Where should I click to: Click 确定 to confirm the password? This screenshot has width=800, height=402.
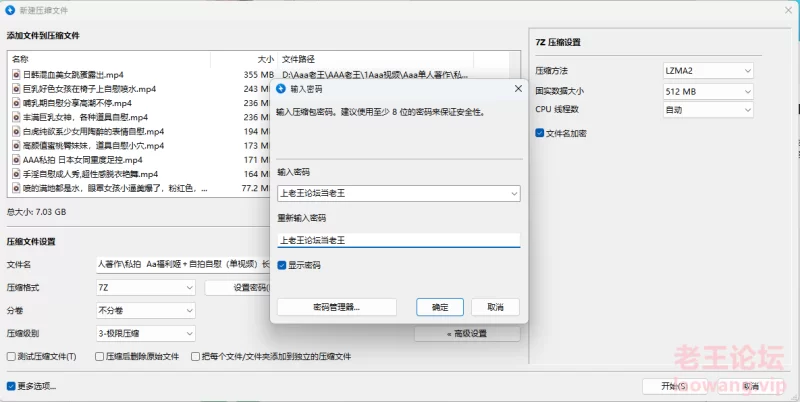click(440, 307)
